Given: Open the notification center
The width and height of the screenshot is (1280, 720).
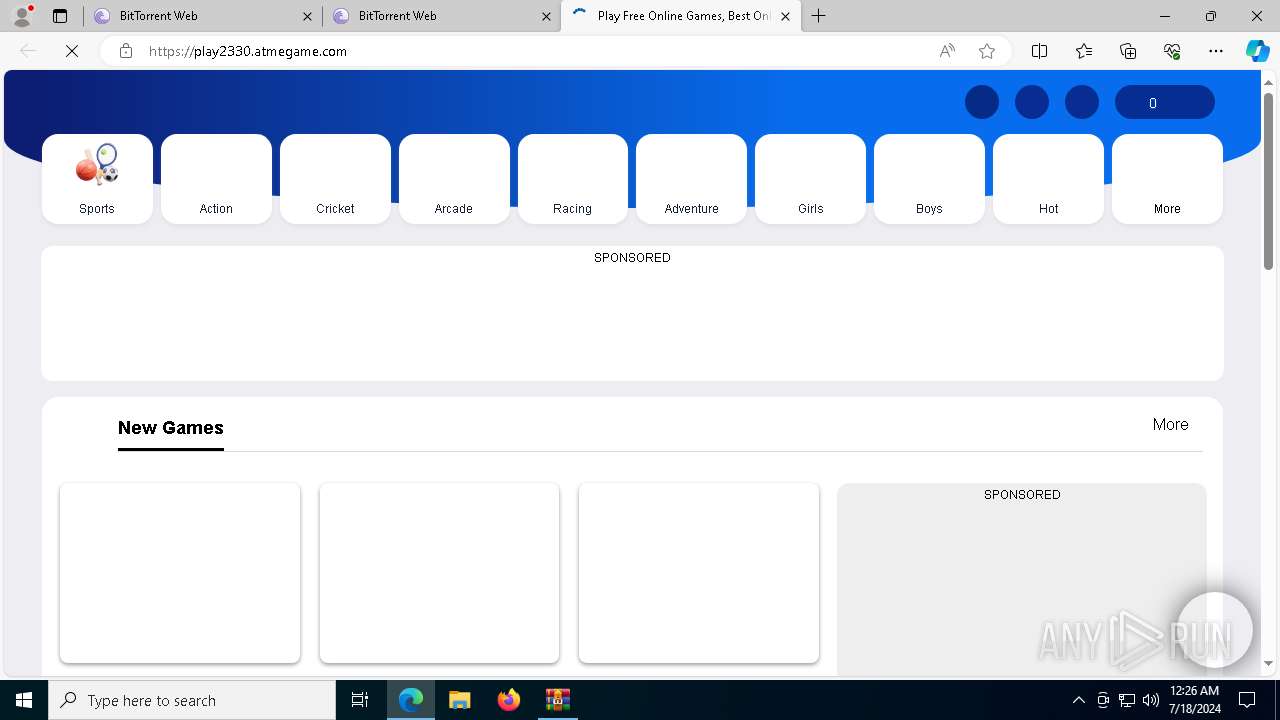Looking at the screenshot, I should click(1247, 700).
